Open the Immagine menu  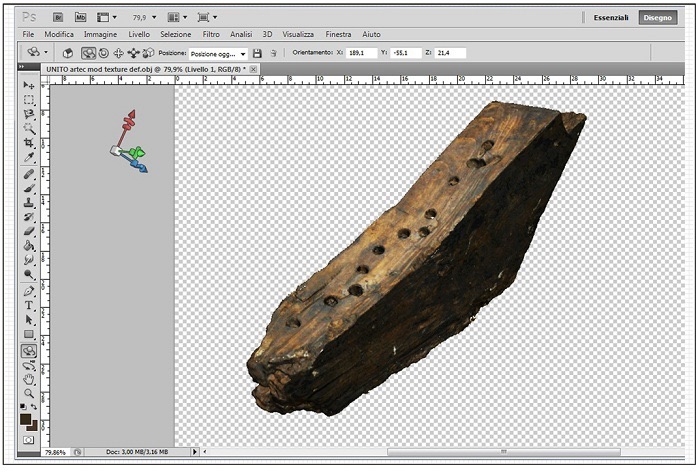pyautogui.click(x=100, y=34)
